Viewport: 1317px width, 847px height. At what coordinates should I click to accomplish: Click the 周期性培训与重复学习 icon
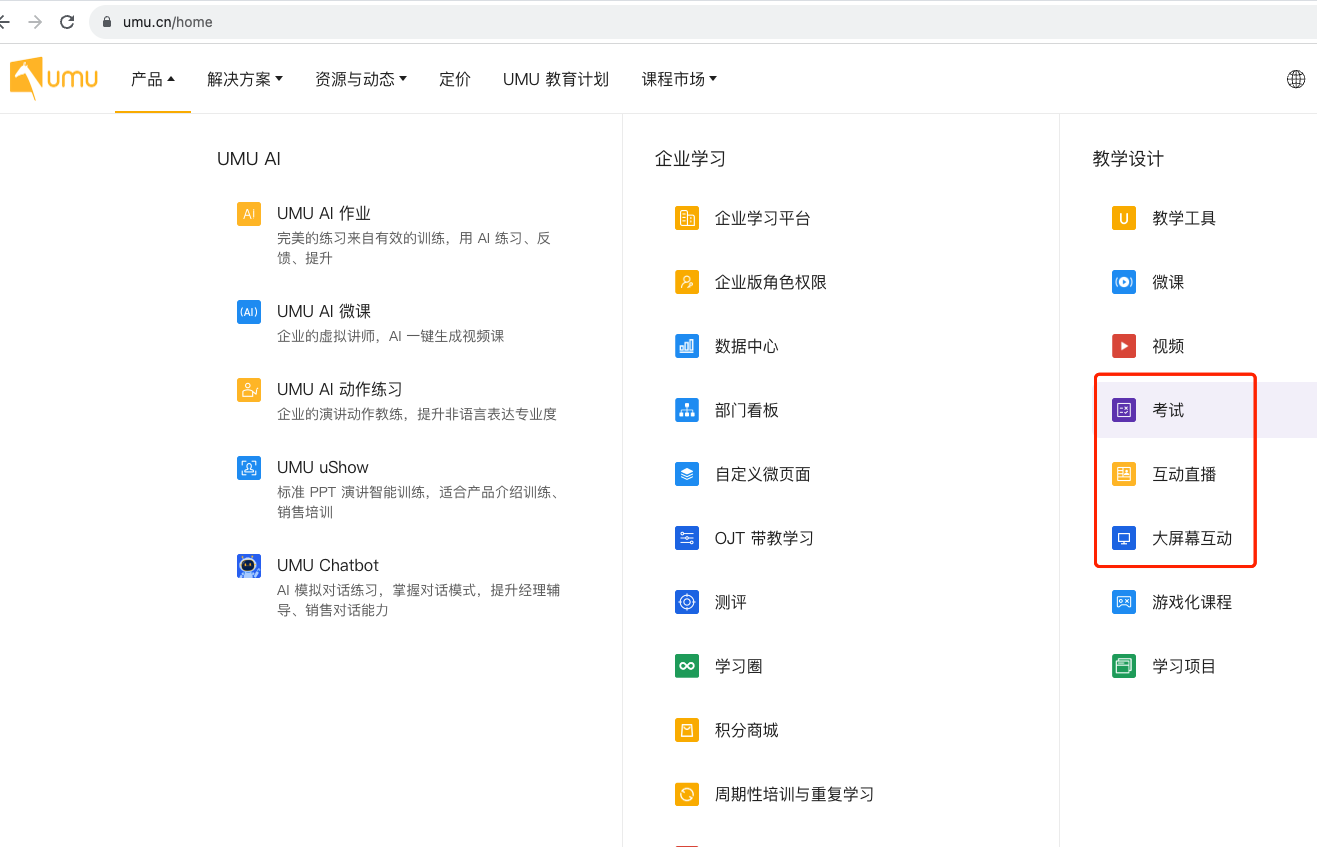[687, 794]
